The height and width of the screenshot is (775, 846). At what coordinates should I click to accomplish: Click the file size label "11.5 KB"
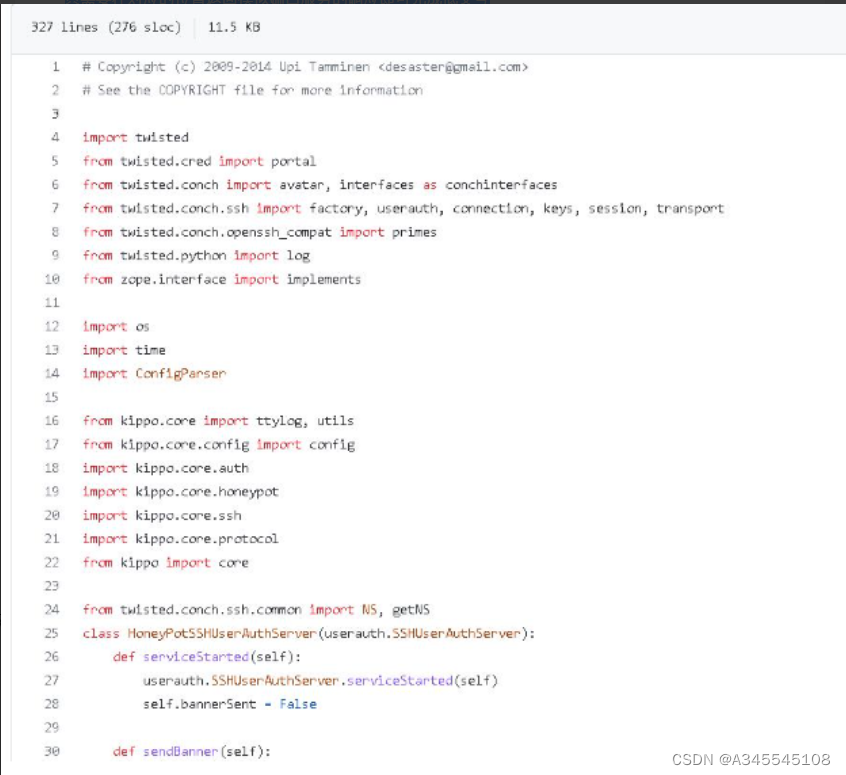point(234,27)
